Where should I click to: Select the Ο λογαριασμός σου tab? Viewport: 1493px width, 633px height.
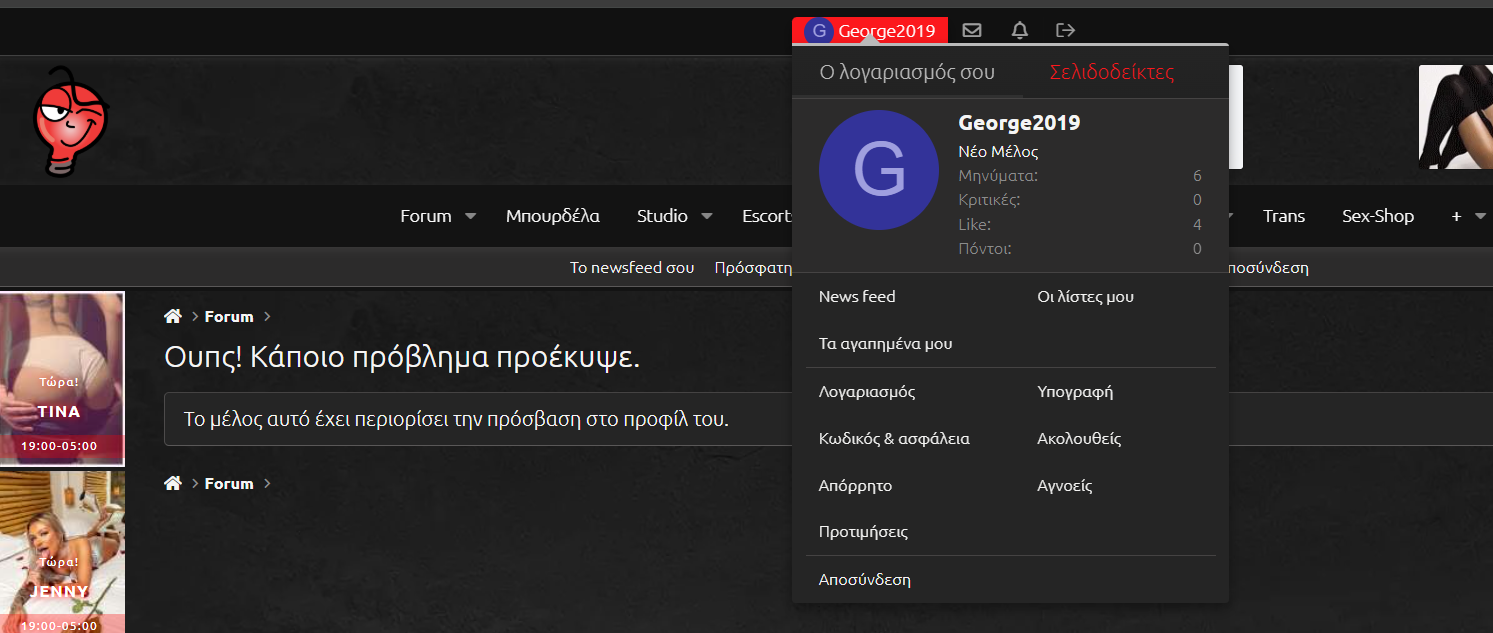(x=907, y=72)
